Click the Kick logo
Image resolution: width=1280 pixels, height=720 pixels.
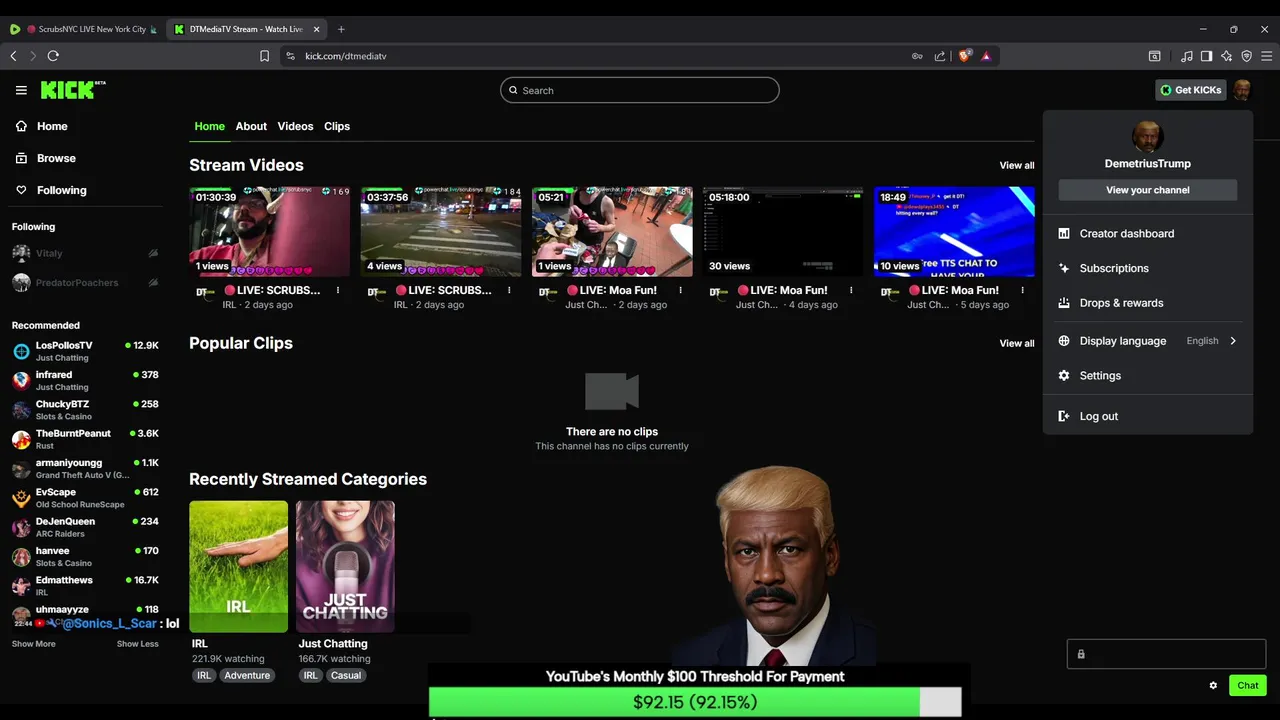[x=72, y=90]
